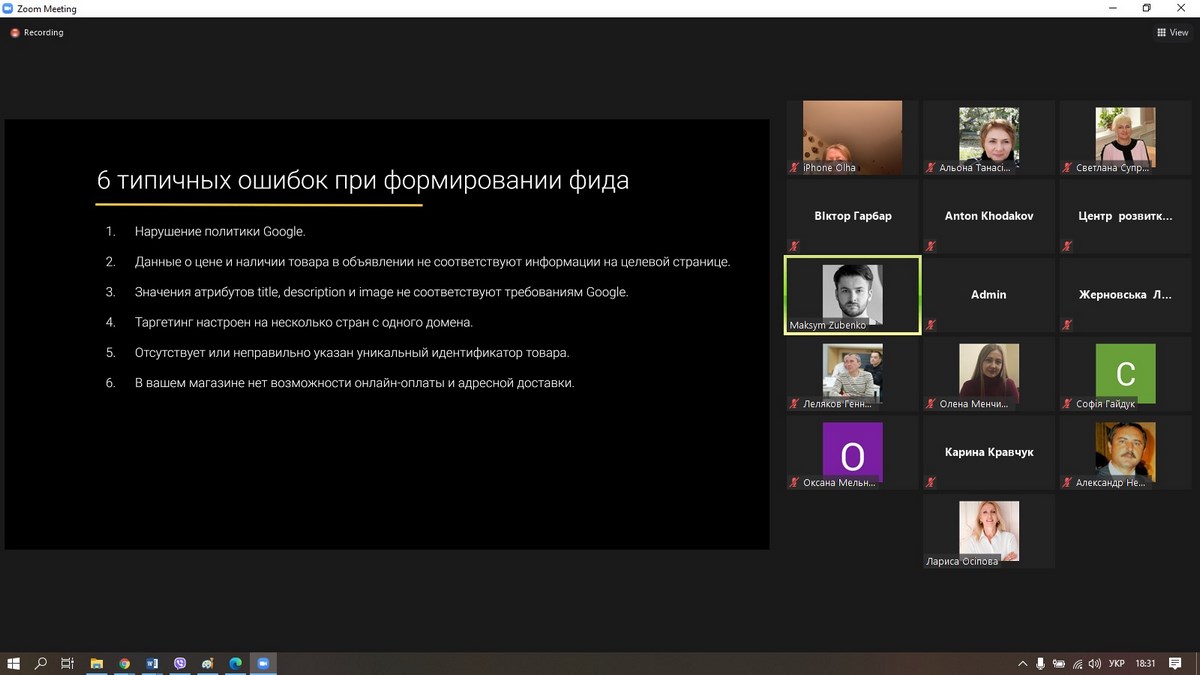Click the muted mic icon on Admin tile
The height and width of the screenshot is (675, 1200).
coord(931,325)
